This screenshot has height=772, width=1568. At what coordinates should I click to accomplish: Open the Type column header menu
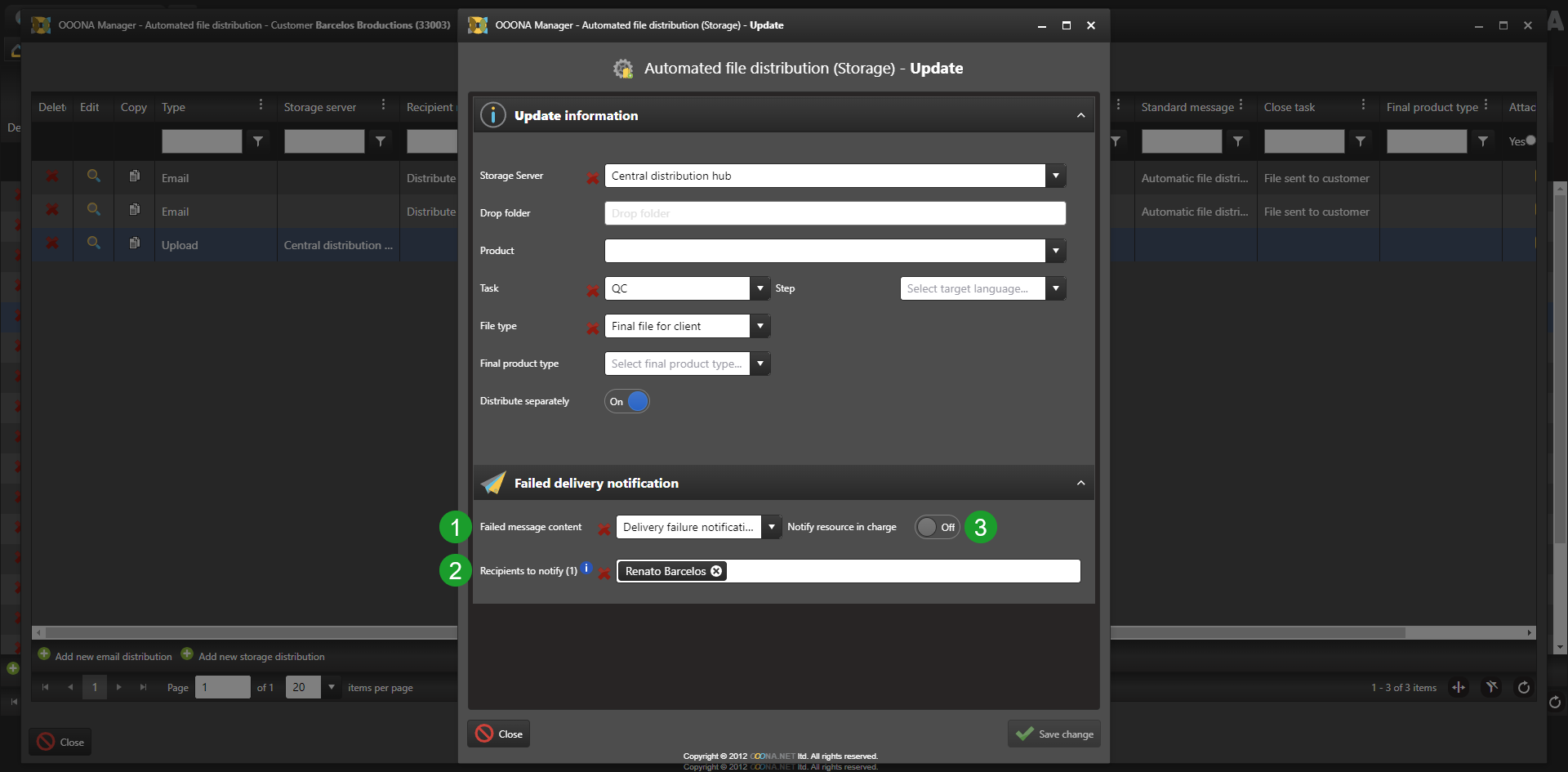tap(261, 105)
